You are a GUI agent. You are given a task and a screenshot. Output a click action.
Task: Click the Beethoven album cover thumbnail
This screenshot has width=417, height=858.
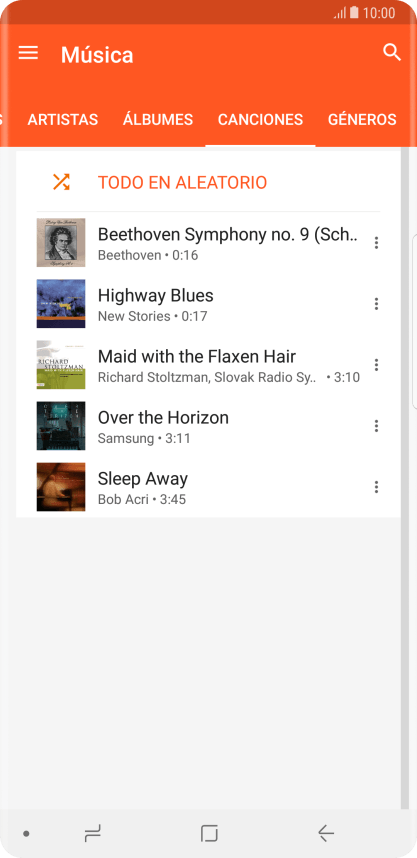[61, 242]
